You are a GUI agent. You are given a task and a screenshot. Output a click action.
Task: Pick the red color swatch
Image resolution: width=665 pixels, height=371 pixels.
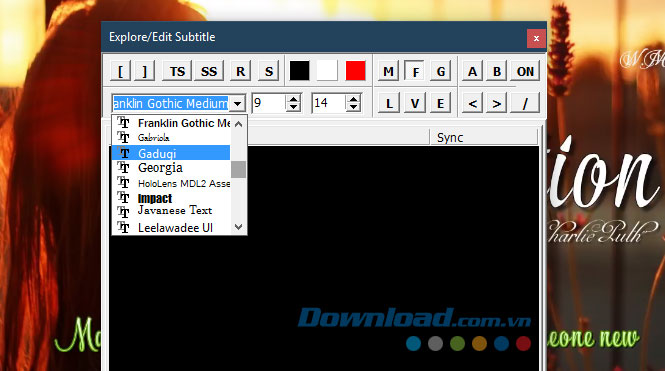(355, 70)
